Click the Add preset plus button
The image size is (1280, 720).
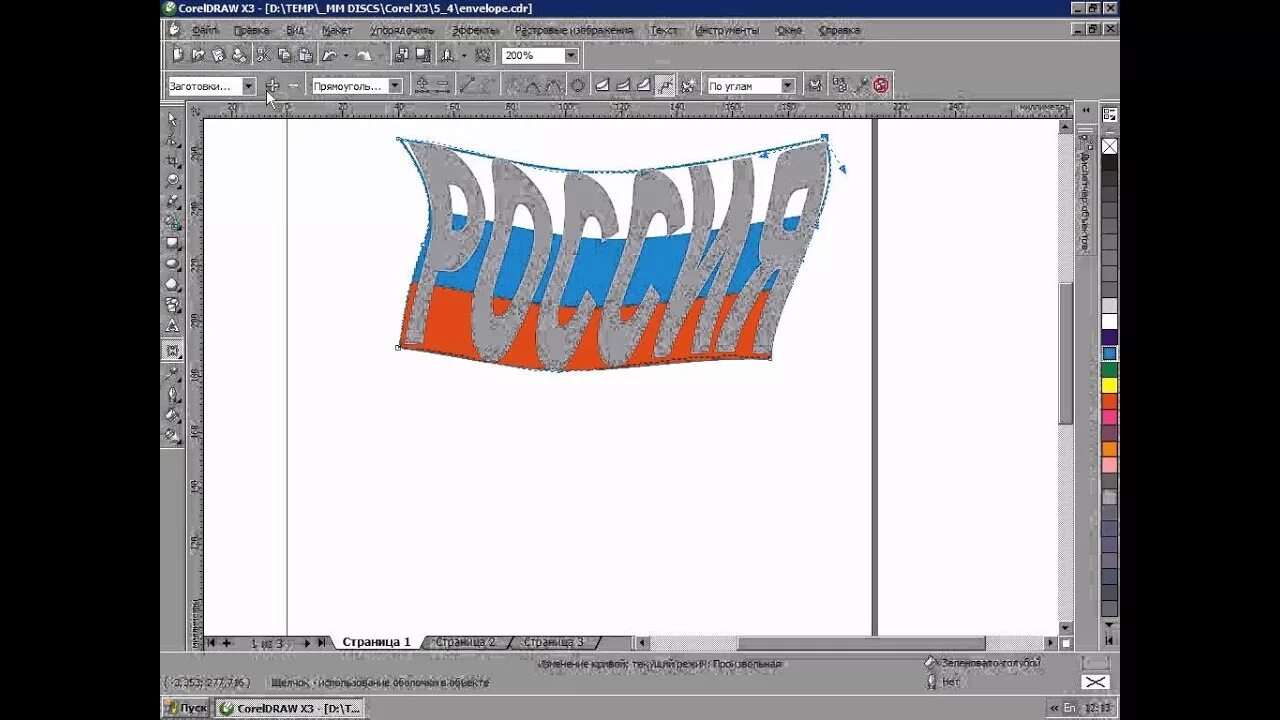click(x=272, y=86)
